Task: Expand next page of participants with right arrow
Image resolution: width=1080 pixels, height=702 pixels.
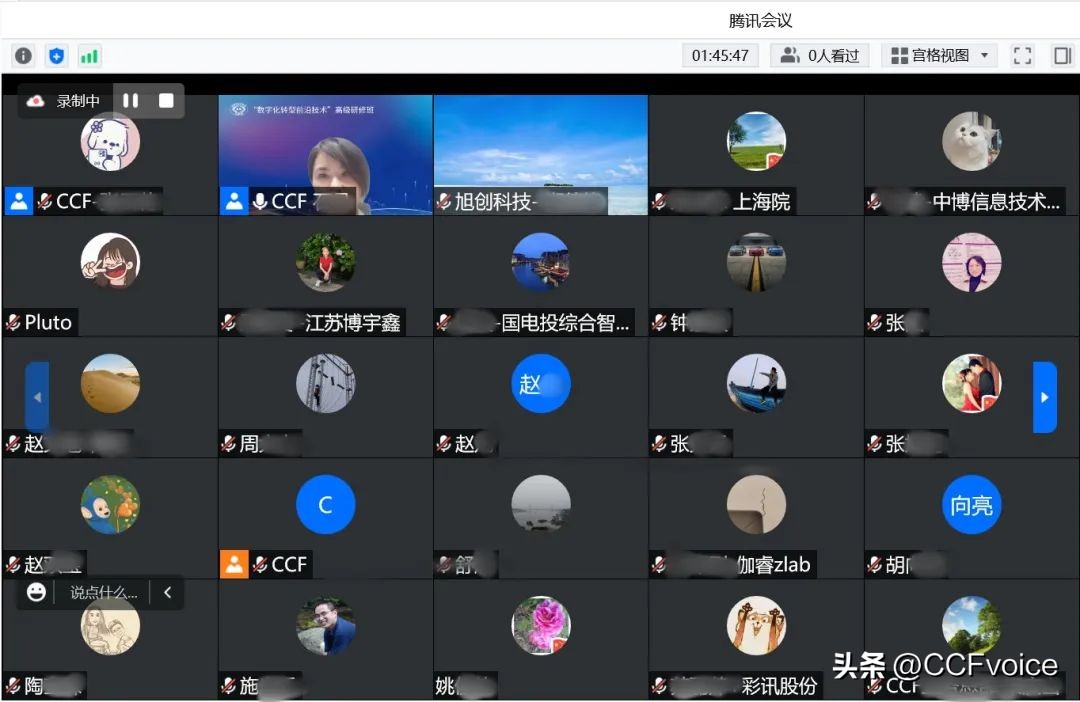Action: click(1045, 397)
